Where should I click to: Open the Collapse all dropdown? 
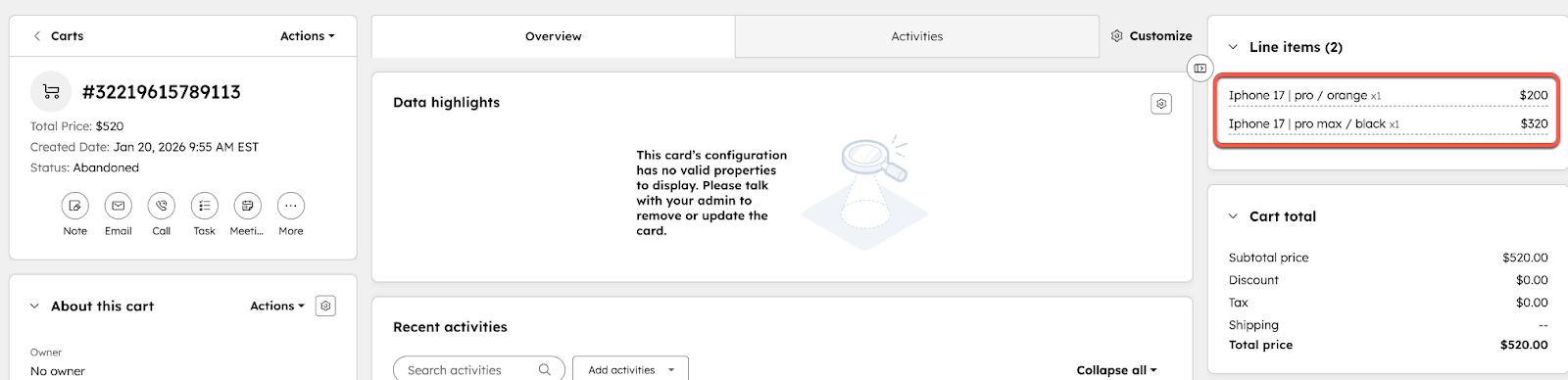pos(1116,370)
